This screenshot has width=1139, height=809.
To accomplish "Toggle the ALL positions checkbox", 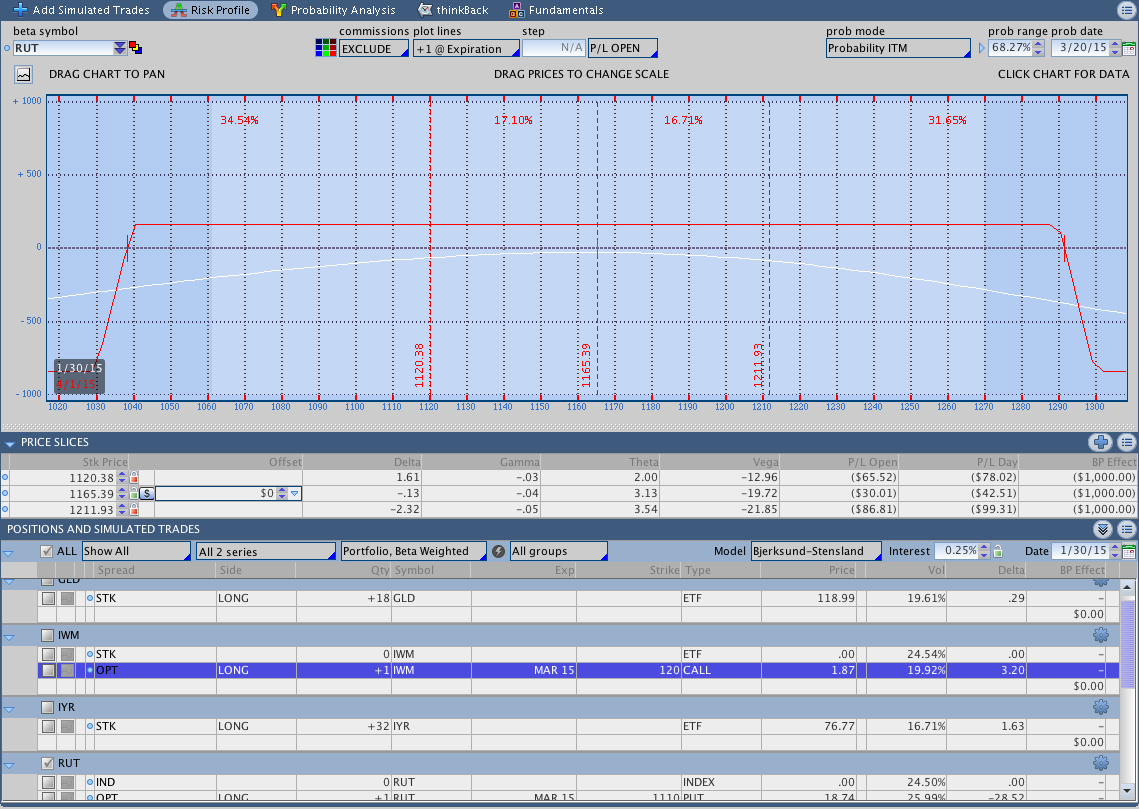I will point(46,551).
